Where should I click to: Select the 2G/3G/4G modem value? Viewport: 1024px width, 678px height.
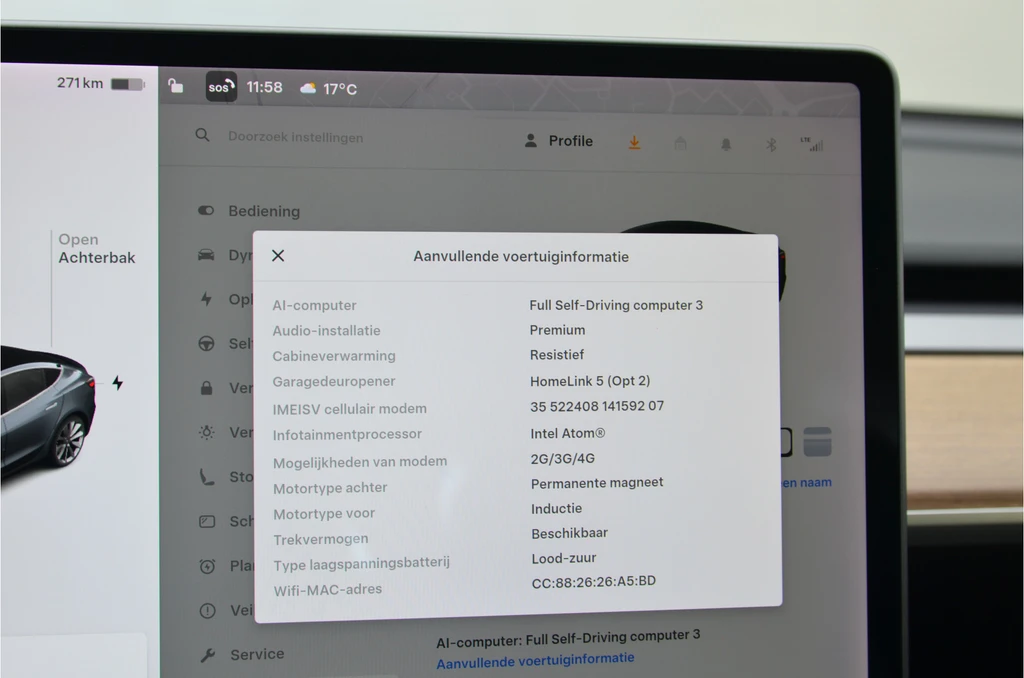click(x=562, y=459)
